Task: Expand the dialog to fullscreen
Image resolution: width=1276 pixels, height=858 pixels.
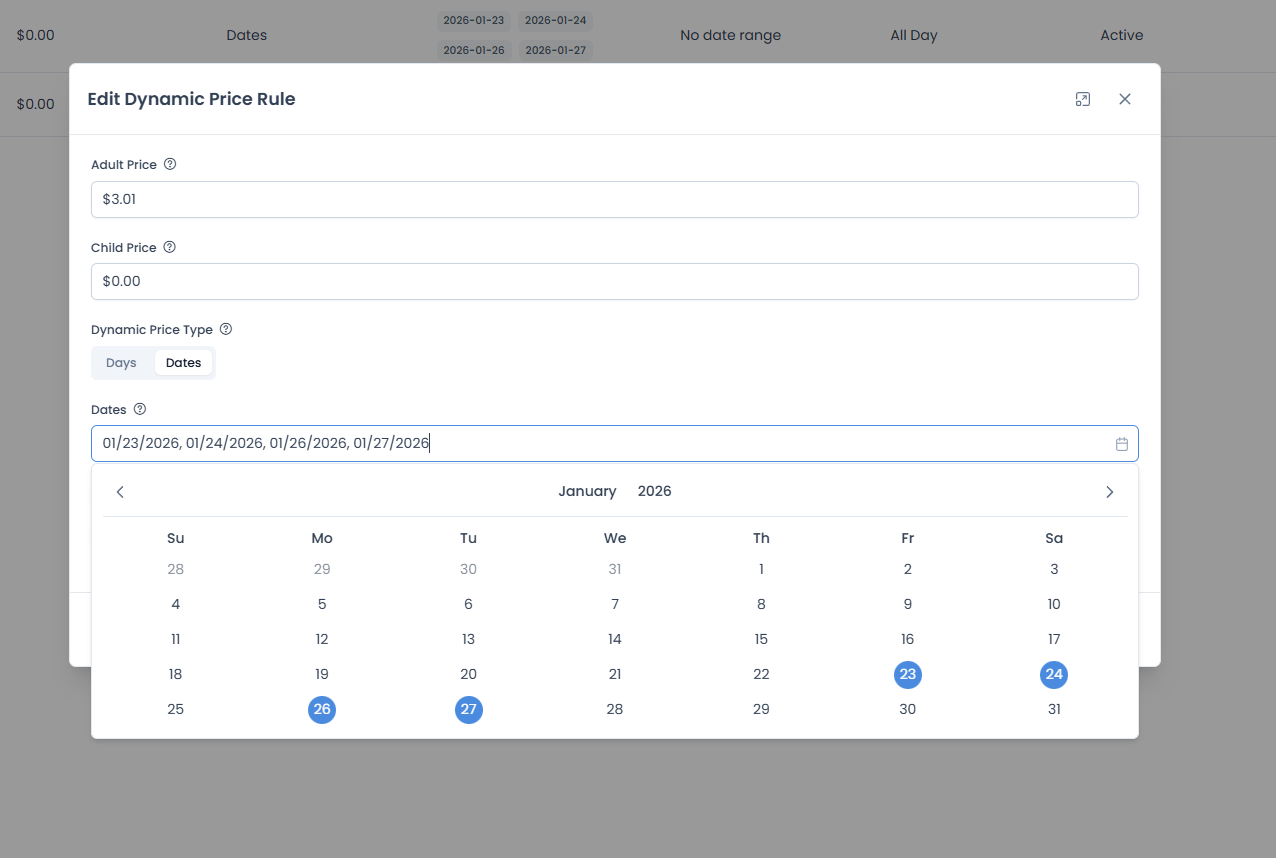Action: click(1082, 99)
